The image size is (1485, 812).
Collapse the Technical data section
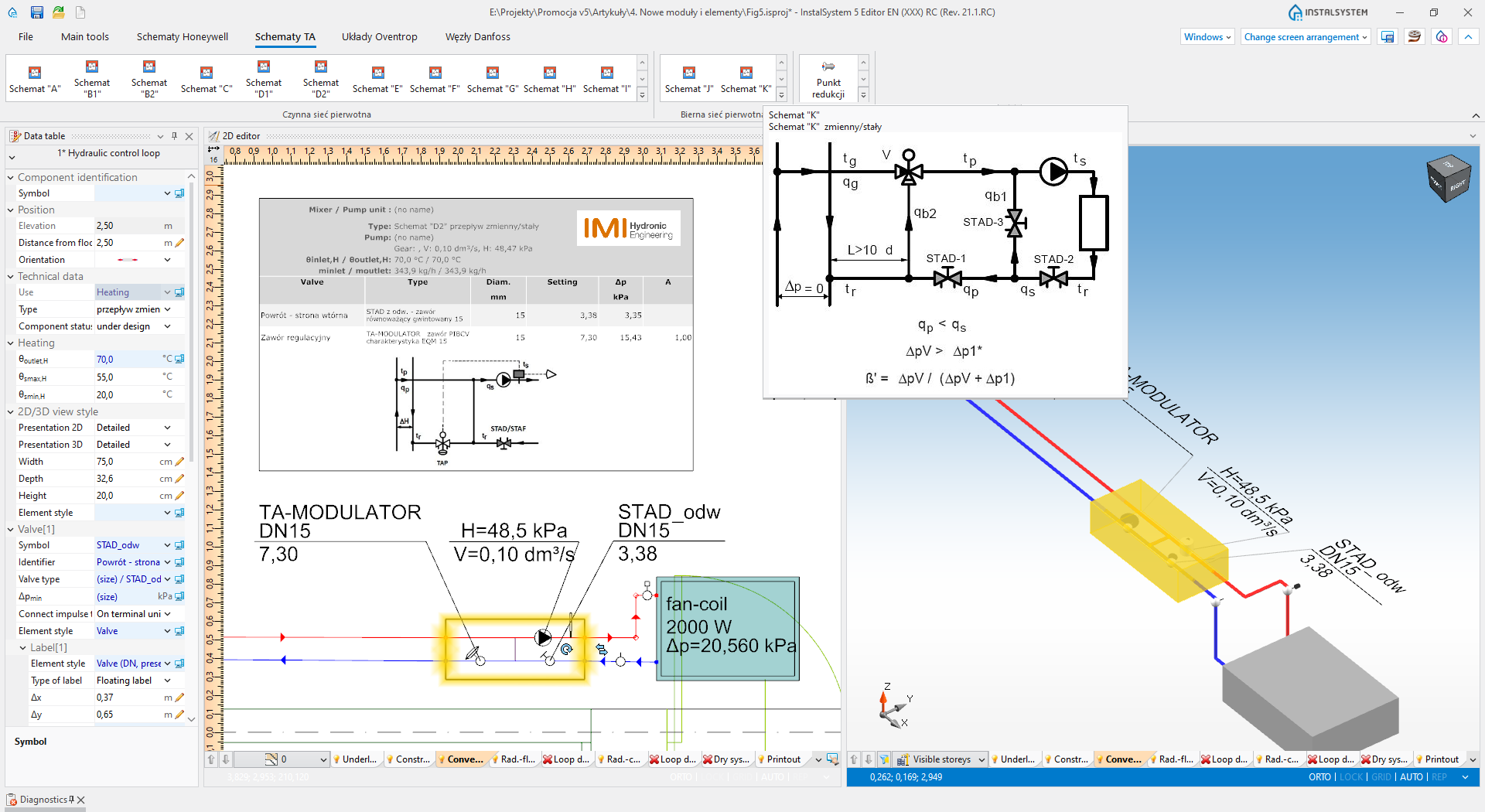click(x=11, y=277)
